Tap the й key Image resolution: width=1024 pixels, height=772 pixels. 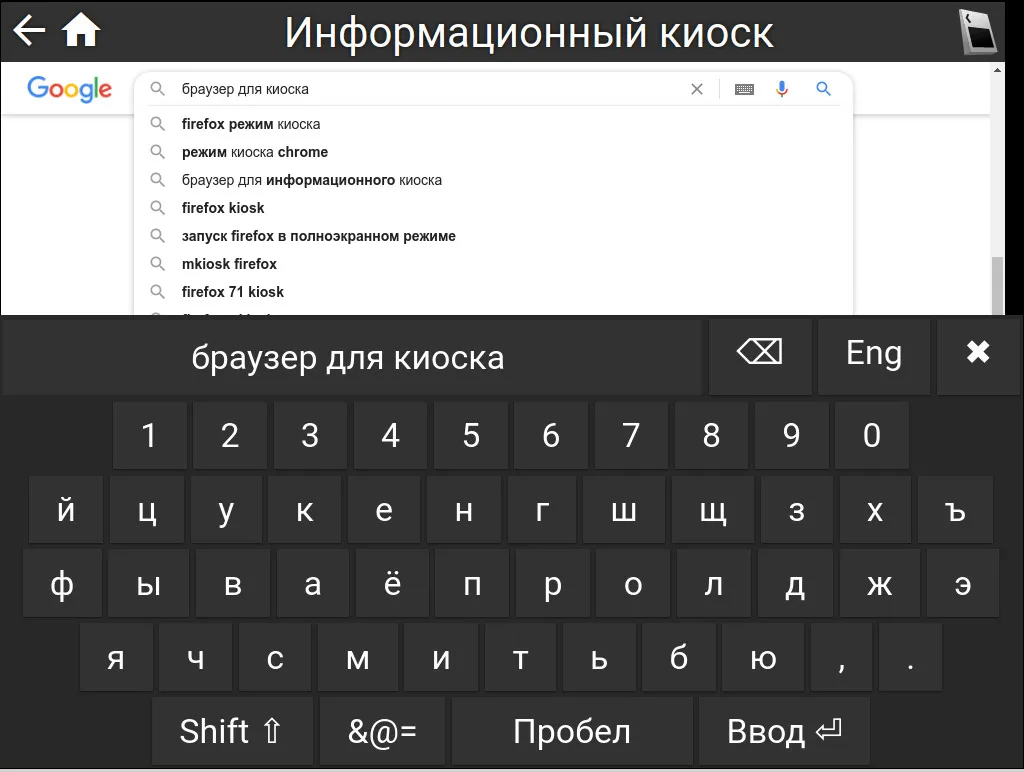click(x=66, y=509)
